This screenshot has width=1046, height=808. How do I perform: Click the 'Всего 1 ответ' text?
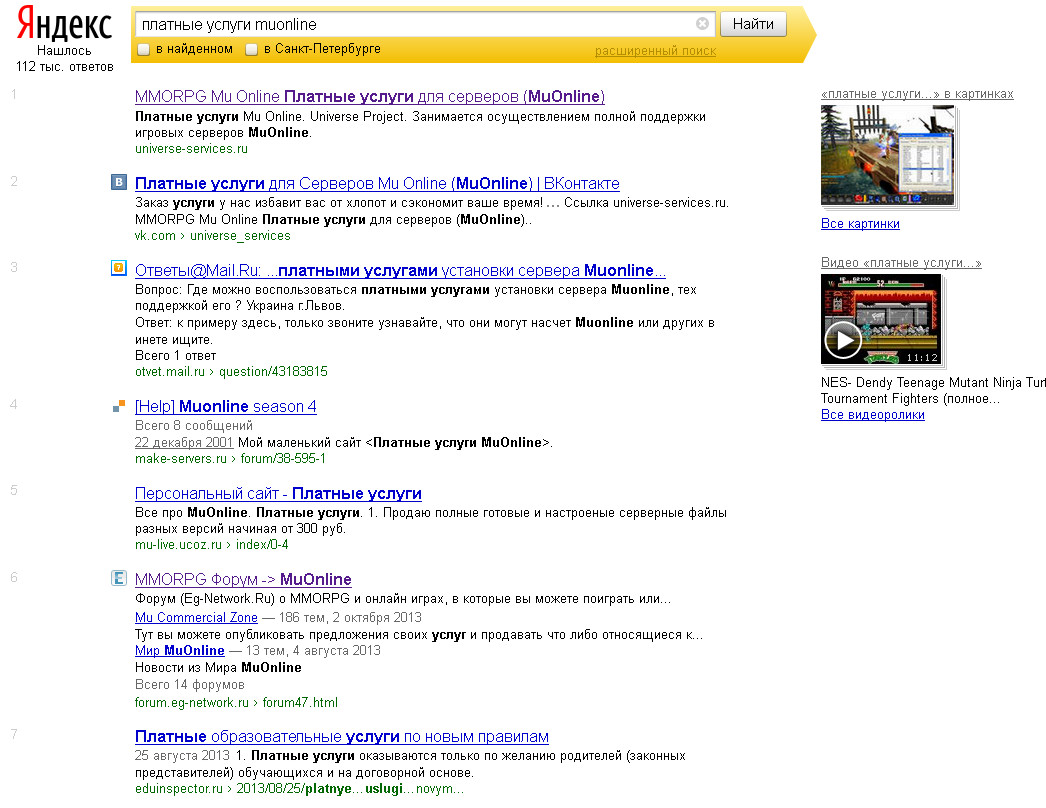[x=175, y=356]
